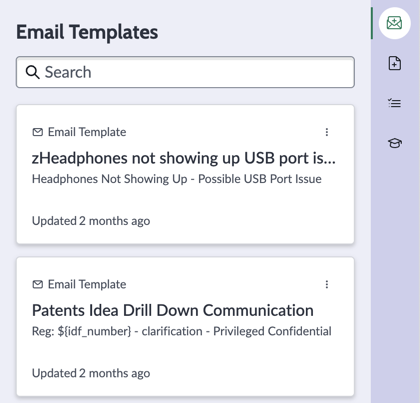Click the envelope icon on Patents Idea card

tap(38, 284)
